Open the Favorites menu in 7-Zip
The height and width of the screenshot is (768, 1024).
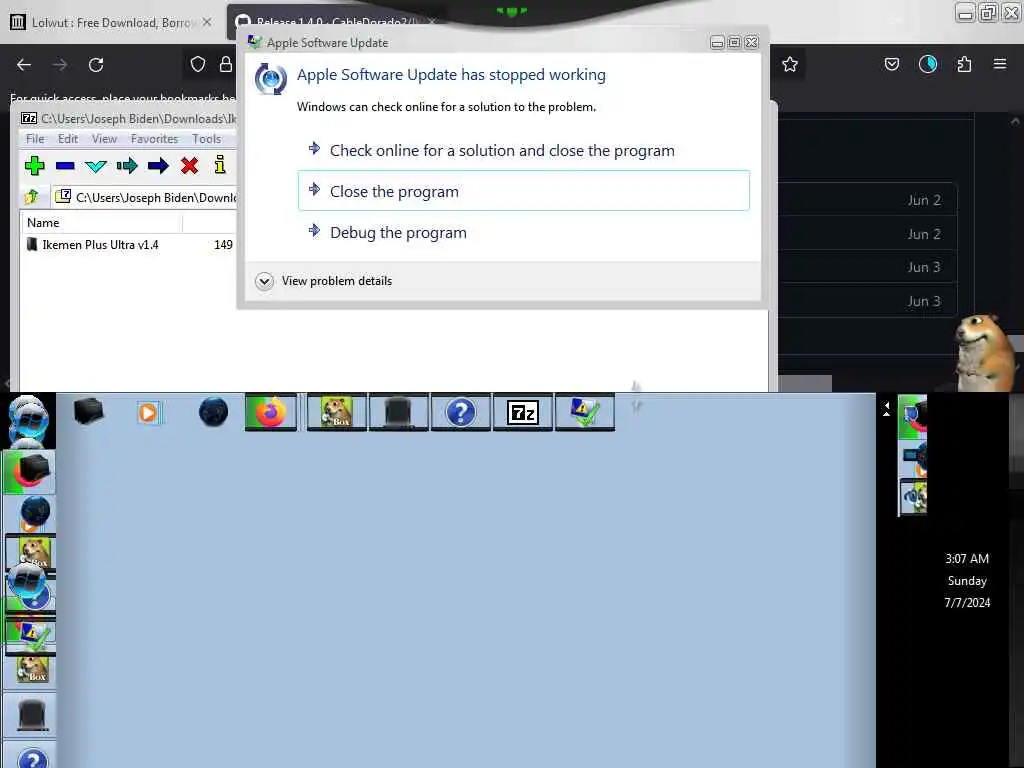pyautogui.click(x=154, y=138)
